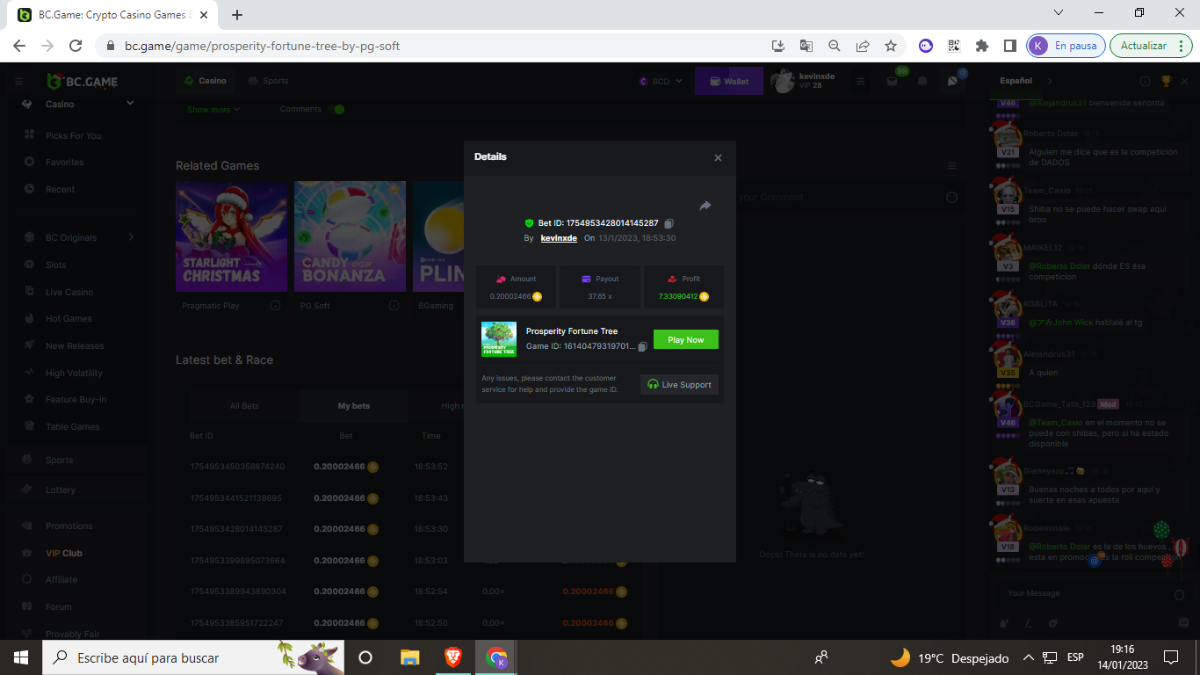The height and width of the screenshot is (675, 1200).
Task: Expand the Show more section
Action: click(x=214, y=110)
